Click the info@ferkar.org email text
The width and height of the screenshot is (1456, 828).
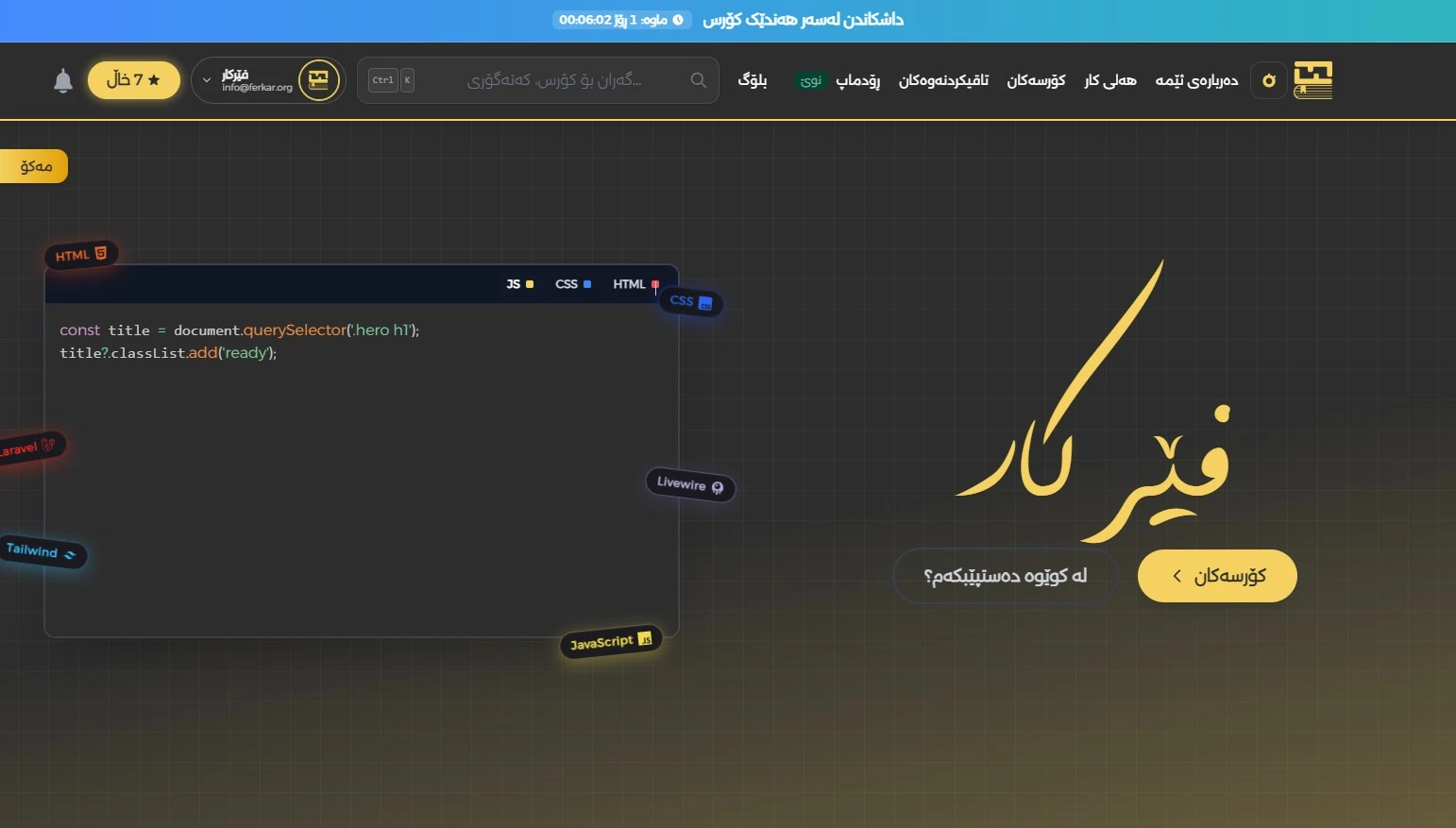pyautogui.click(x=258, y=88)
